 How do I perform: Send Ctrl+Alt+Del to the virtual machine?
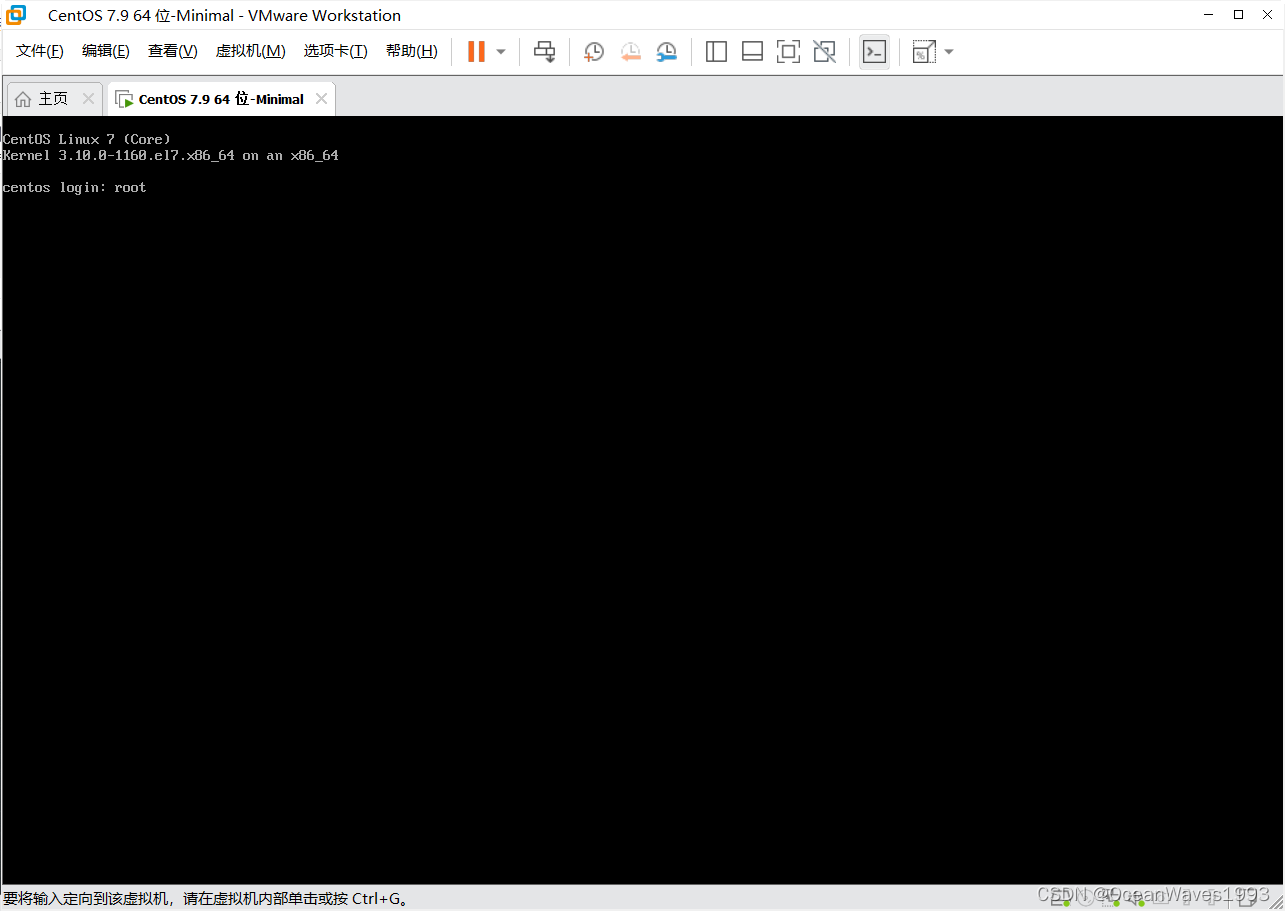[x=544, y=52]
